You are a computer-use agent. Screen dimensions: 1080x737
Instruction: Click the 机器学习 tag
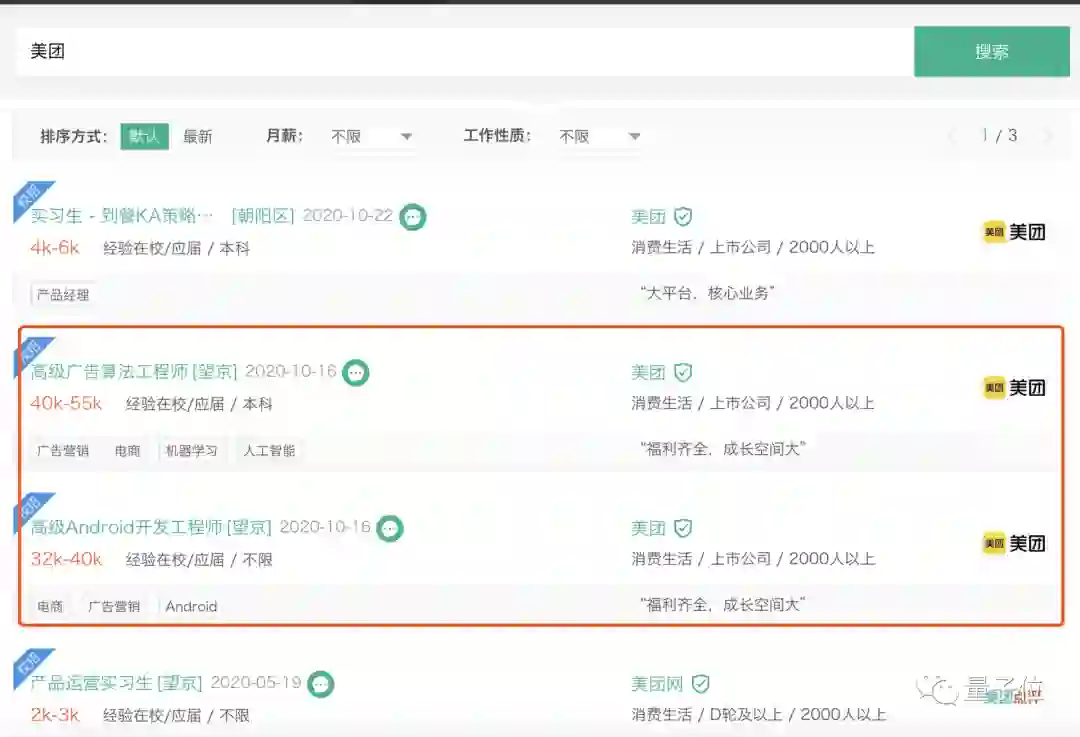tap(191, 450)
